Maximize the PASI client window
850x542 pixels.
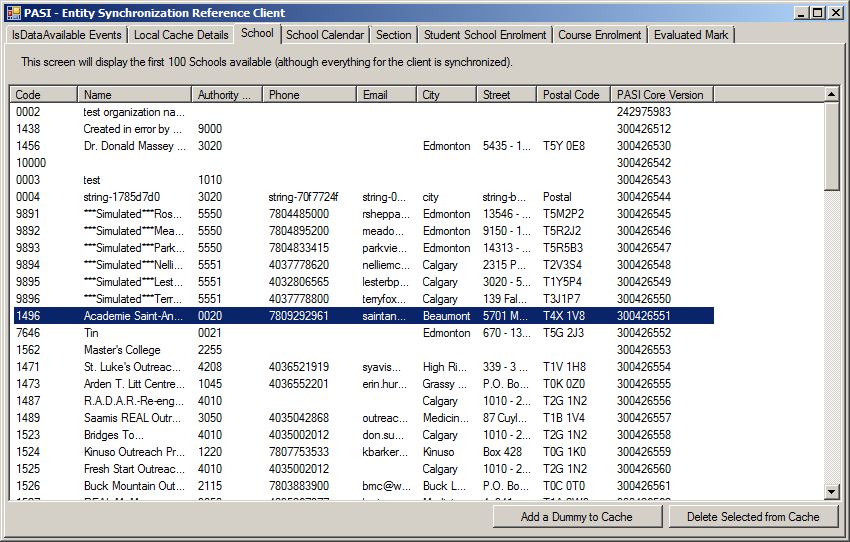818,13
